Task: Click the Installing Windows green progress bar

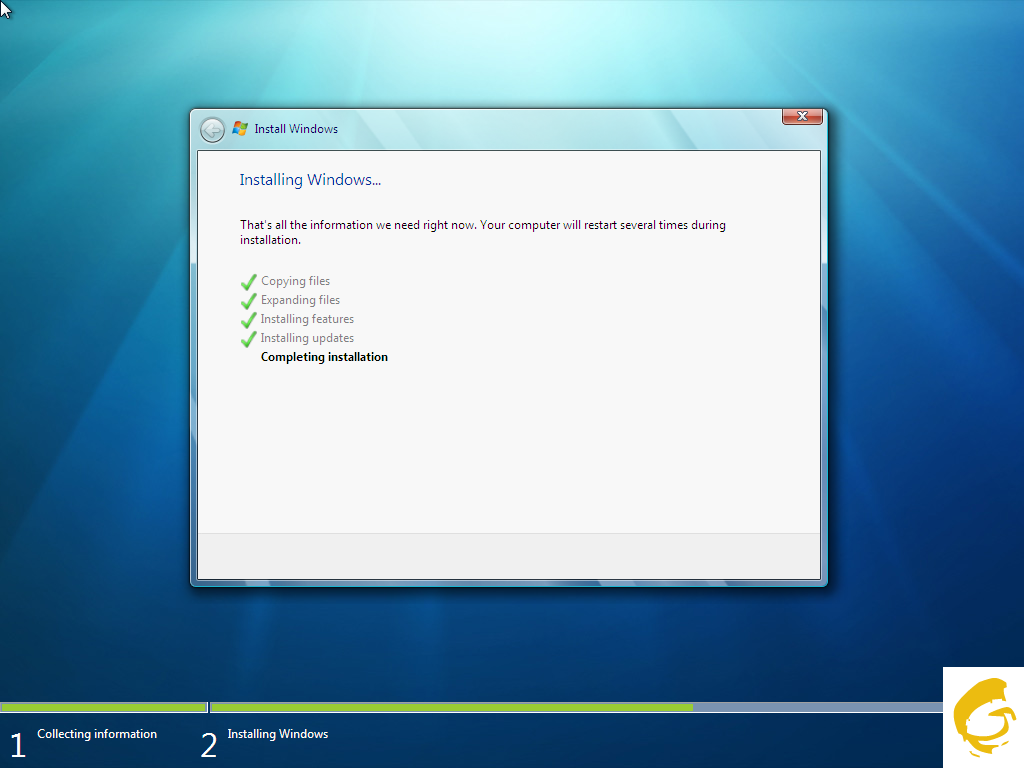Action: tap(451, 707)
